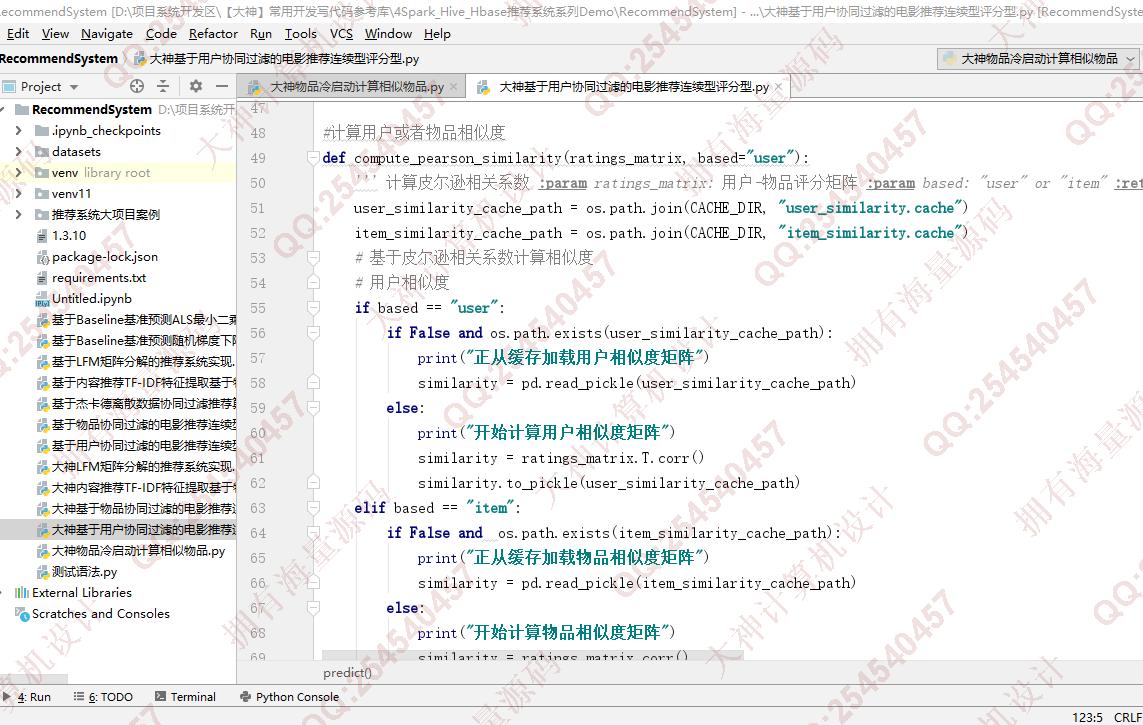Open run configuration dropdown 大神物品冷启动计算相似物品

[x=1039, y=58]
